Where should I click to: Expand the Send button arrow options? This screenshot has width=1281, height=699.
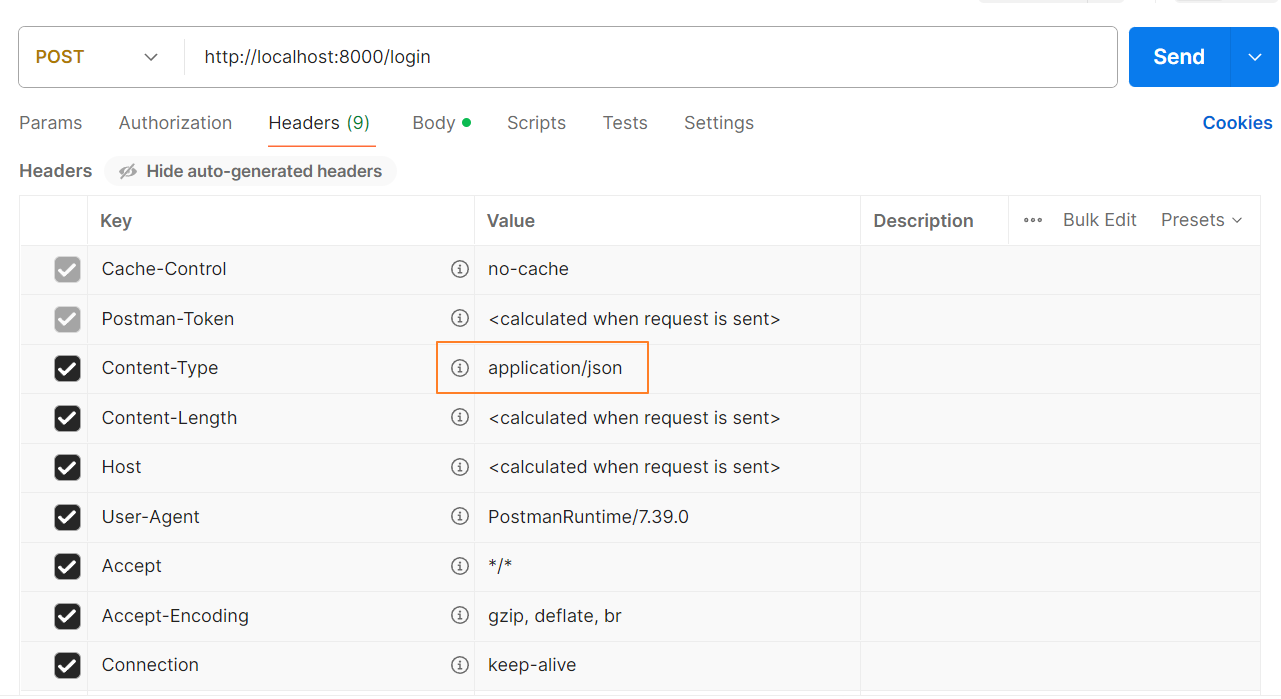(x=1255, y=57)
